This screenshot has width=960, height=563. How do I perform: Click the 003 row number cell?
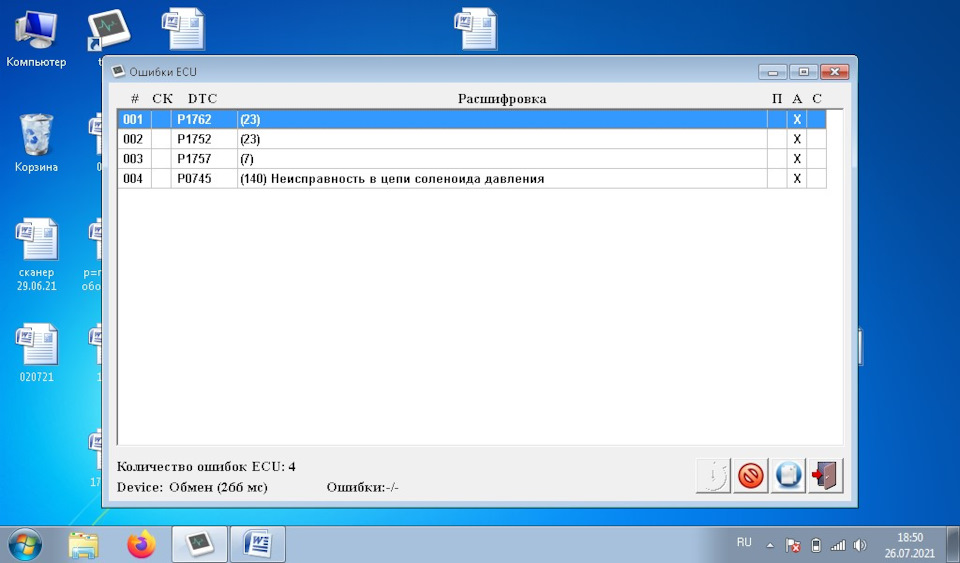pyautogui.click(x=133, y=158)
